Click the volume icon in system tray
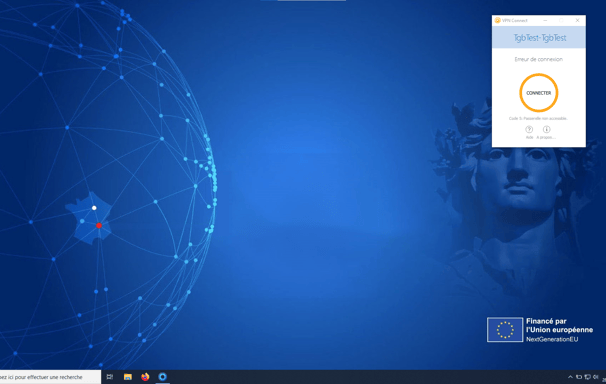 pyautogui.click(x=596, y=377)
